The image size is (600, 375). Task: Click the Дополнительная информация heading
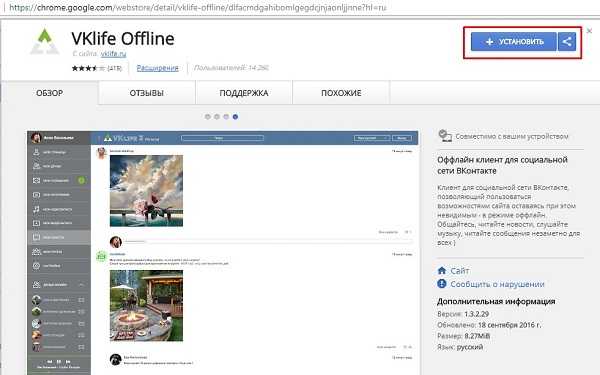(x=496, y=302)
